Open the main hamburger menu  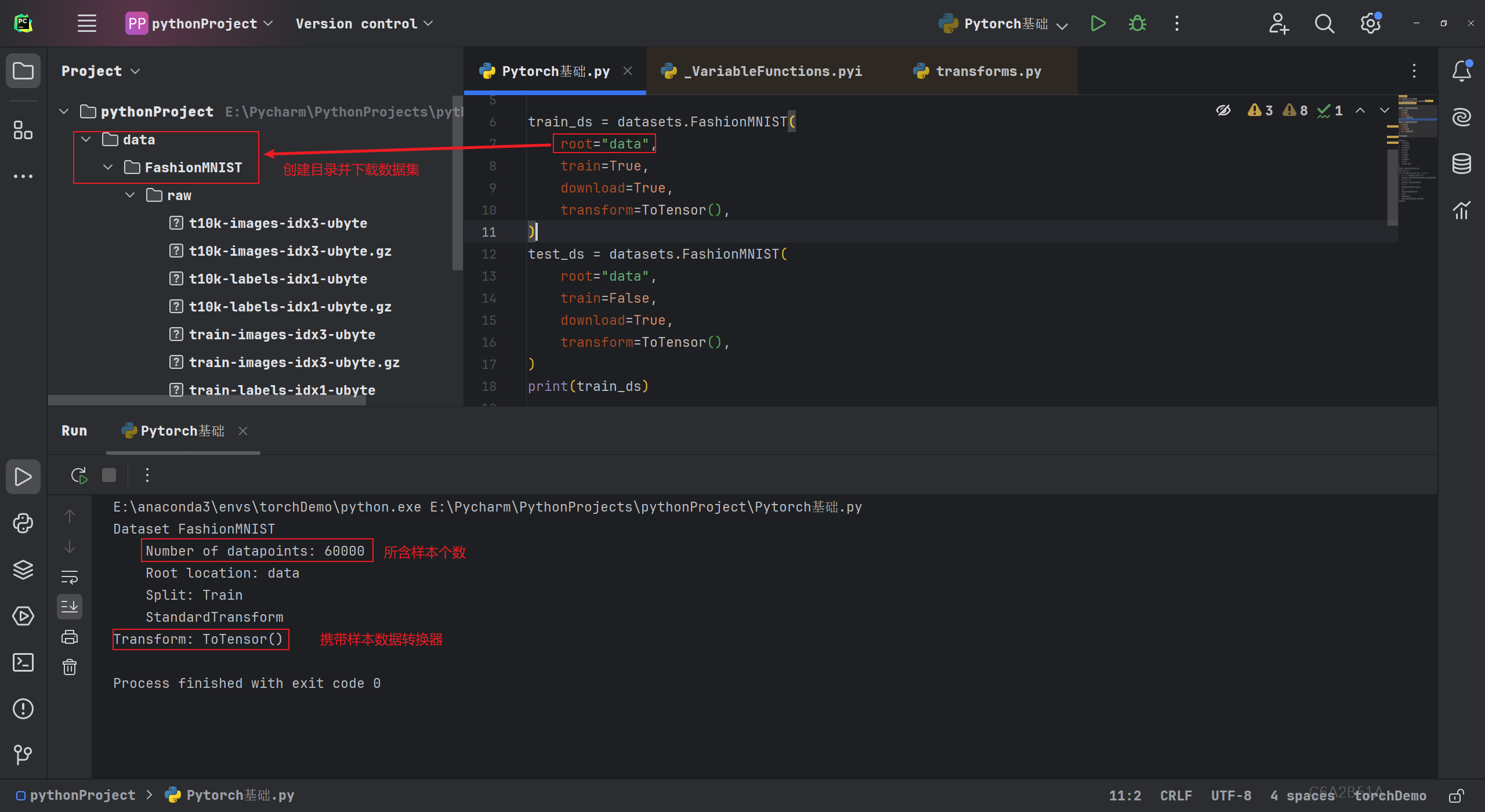tap(87, 24)
